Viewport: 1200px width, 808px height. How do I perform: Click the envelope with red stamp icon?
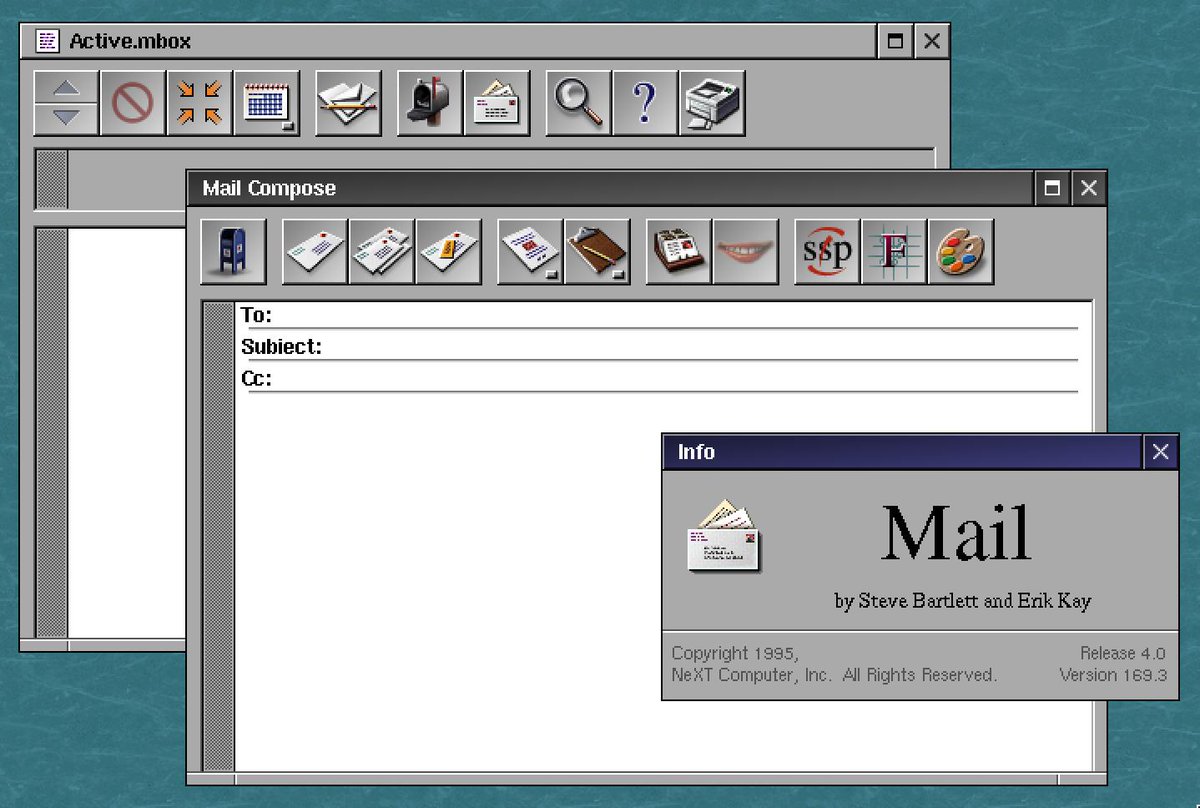click(x=530, y=252)
